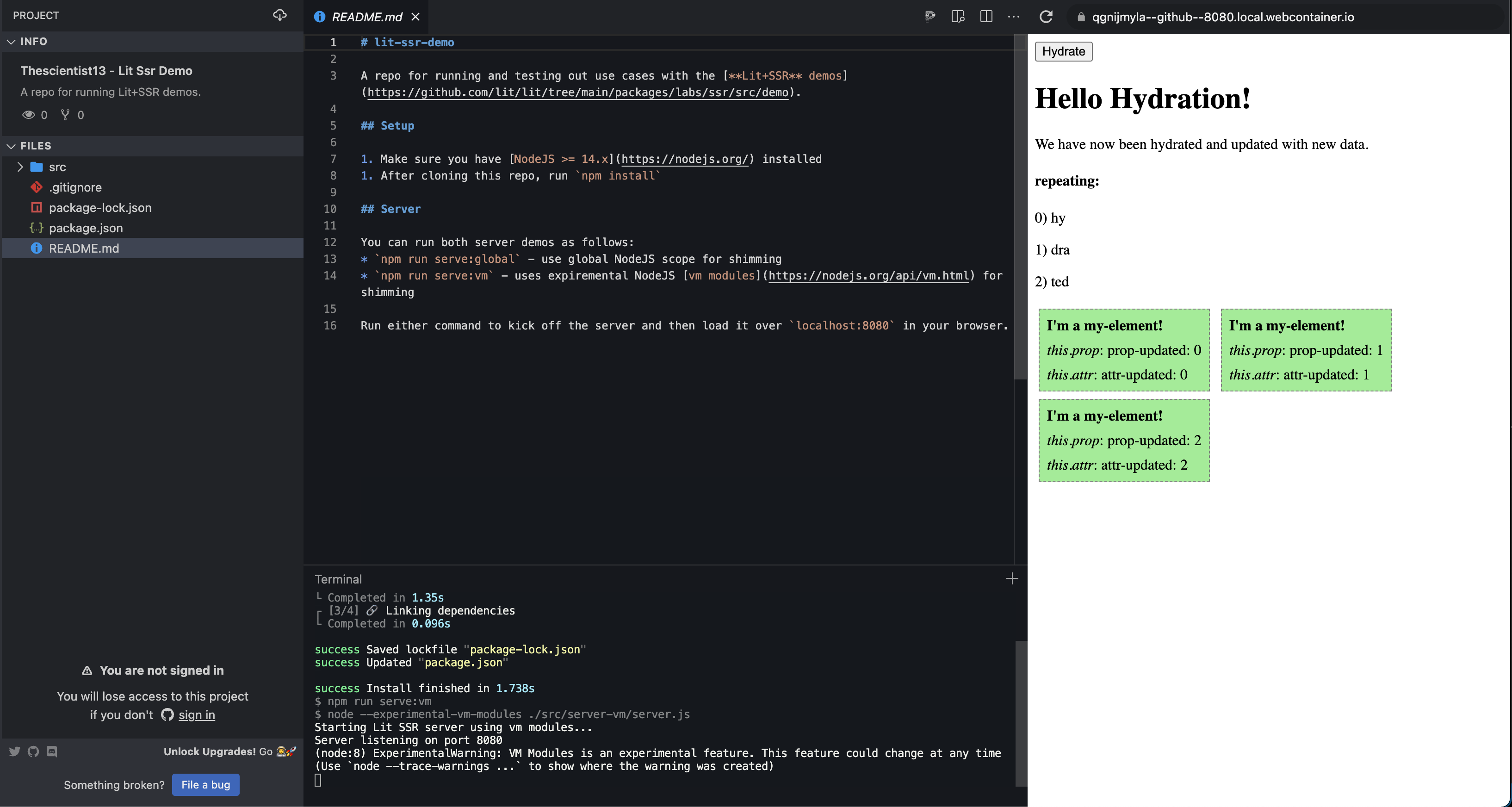Click the cloud download icon beside PROJECT
This screenshot has width=1512, height=807.
[x=280, y=15]
